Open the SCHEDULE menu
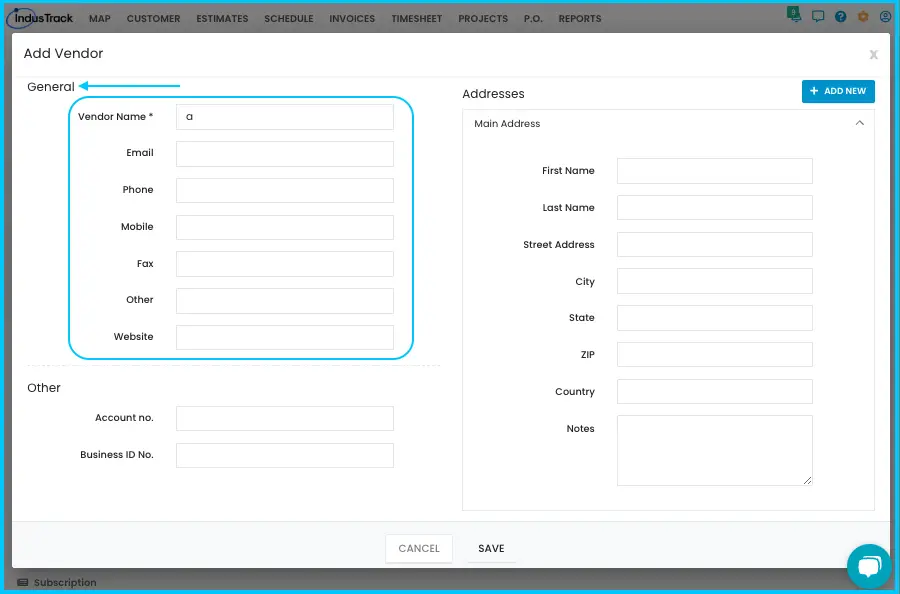This screenshot has width=900, height=594. 289,19
